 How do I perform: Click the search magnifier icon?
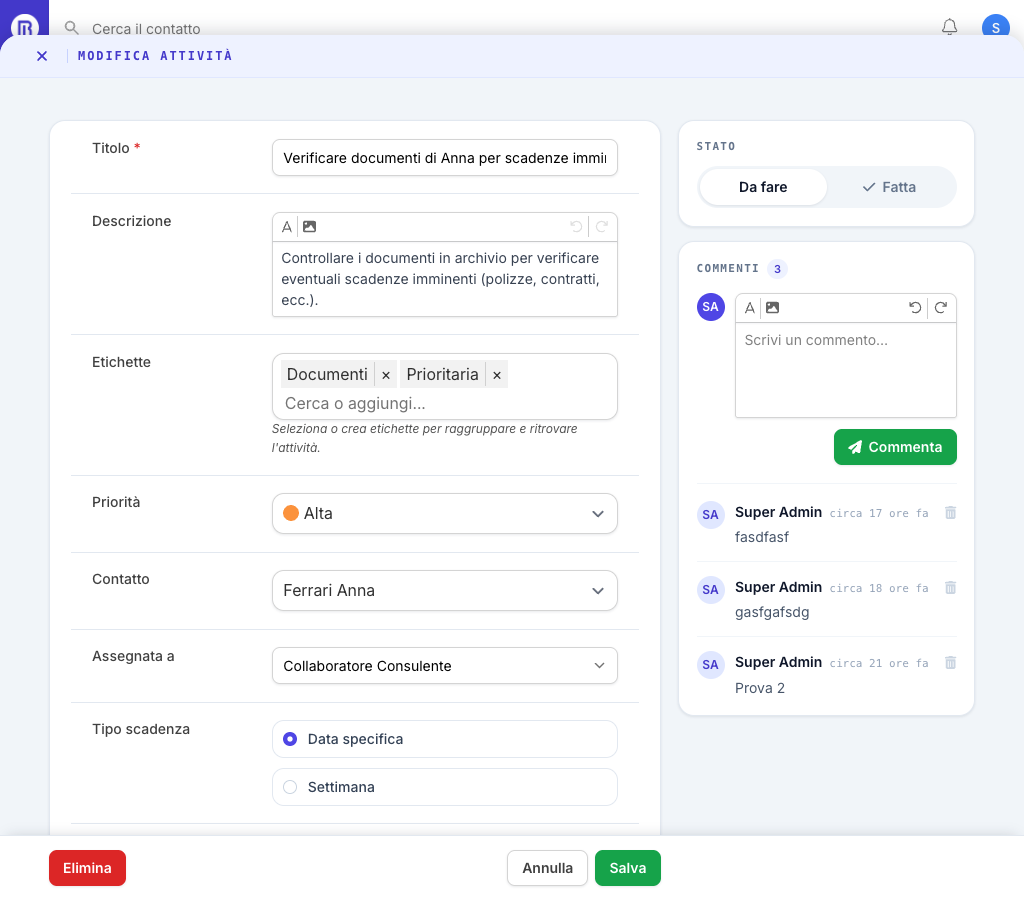coord(72,28)
